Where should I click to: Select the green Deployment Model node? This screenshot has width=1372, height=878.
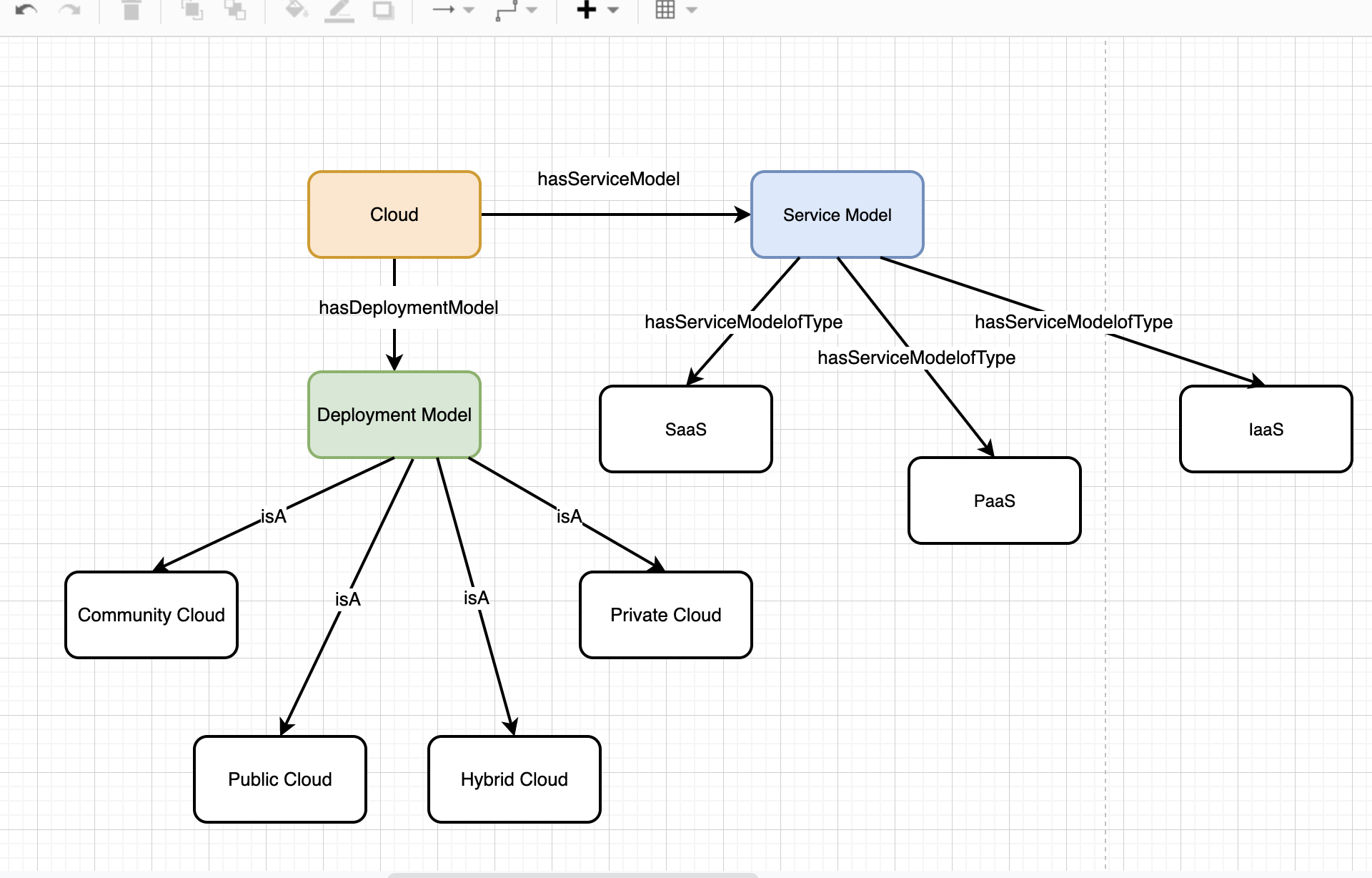(x=394, y=415)
